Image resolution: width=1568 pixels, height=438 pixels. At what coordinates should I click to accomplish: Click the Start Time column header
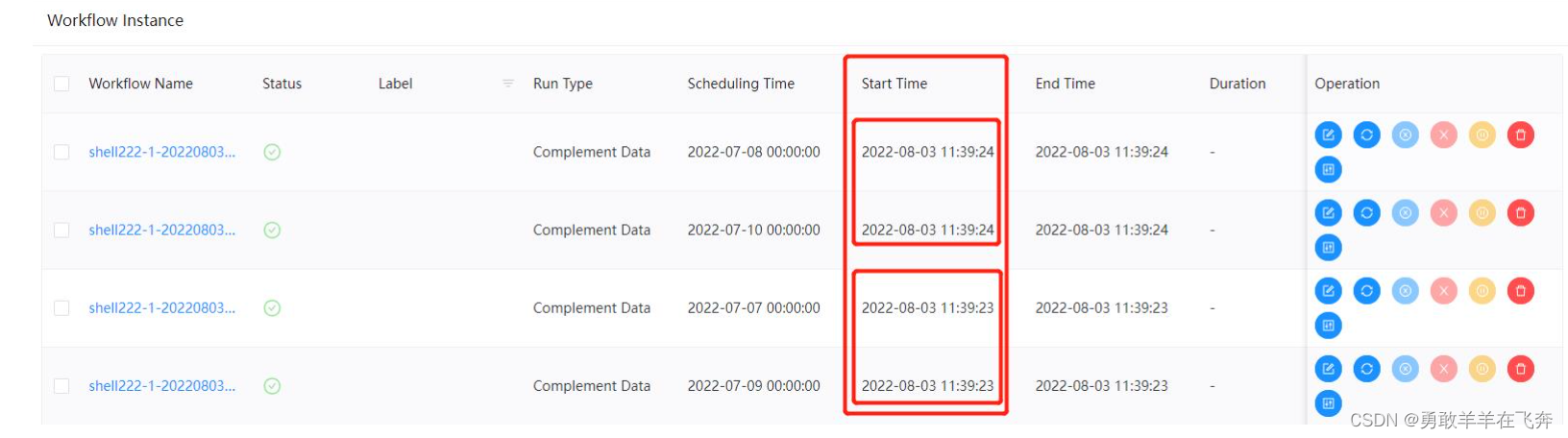(894, 84)
